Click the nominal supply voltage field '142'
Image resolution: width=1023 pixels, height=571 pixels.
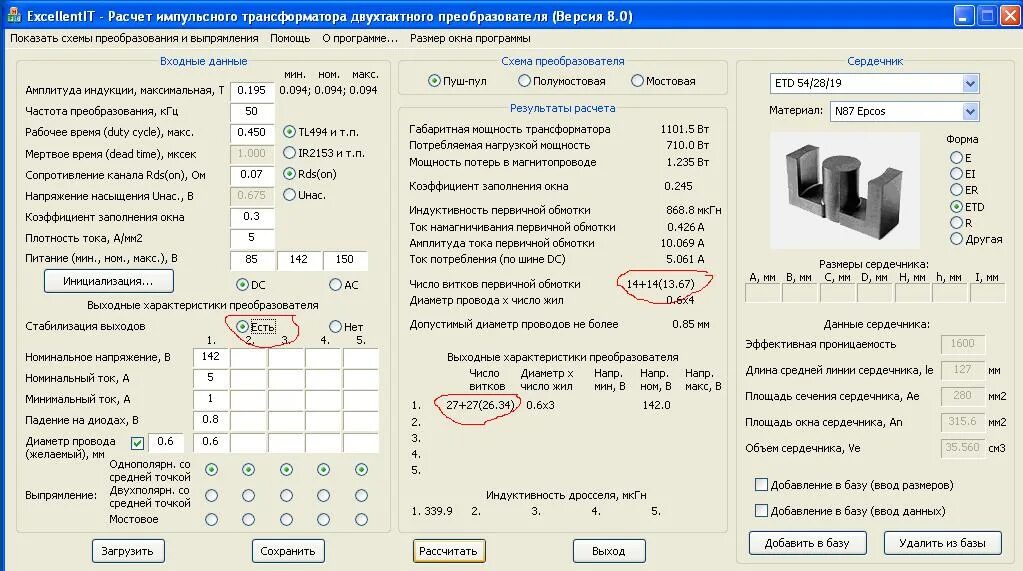pyautogui.click(x=299, y=260)
